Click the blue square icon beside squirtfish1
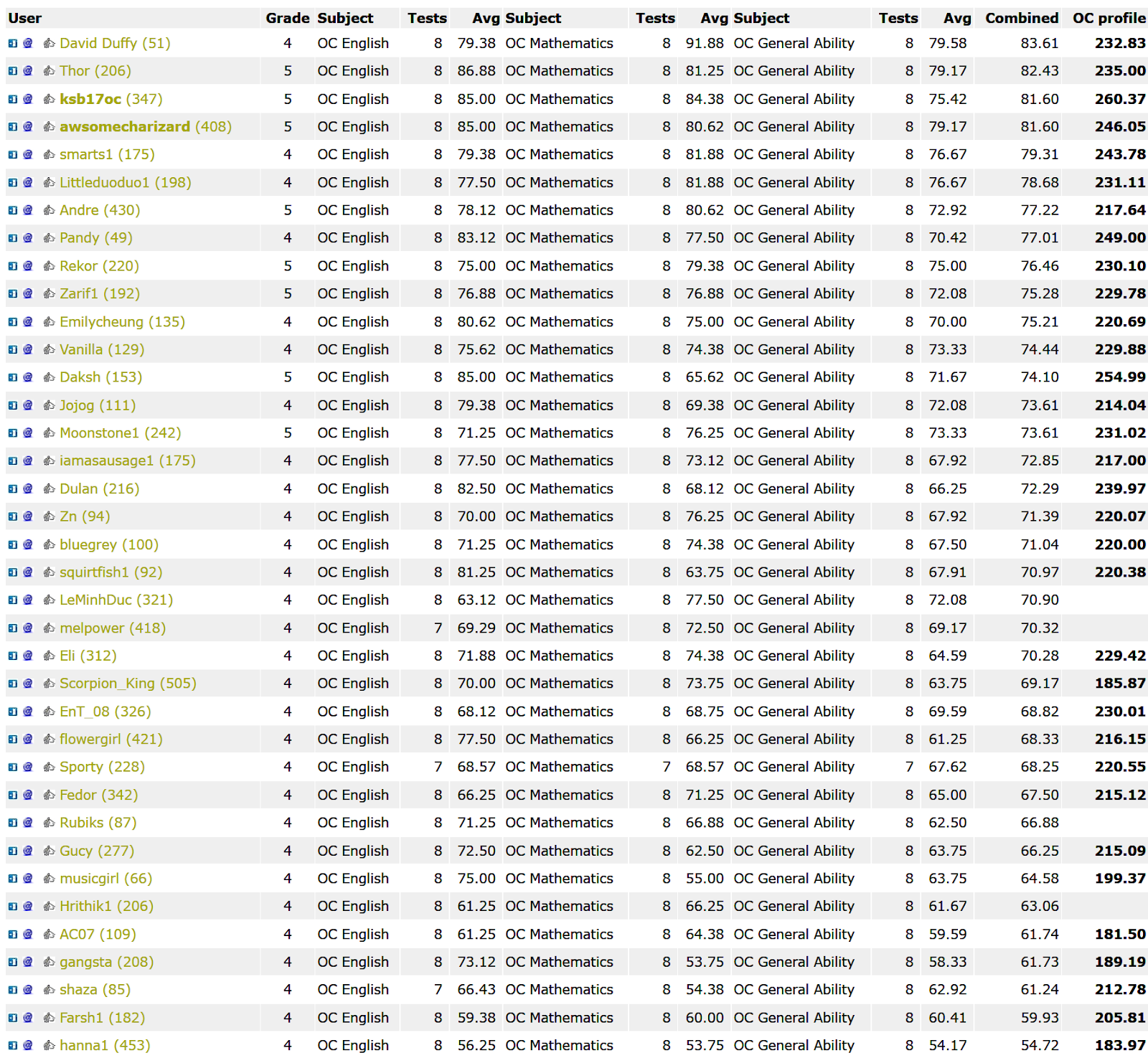This screenshot has height=1058, width=1148. tap(13, 572)
